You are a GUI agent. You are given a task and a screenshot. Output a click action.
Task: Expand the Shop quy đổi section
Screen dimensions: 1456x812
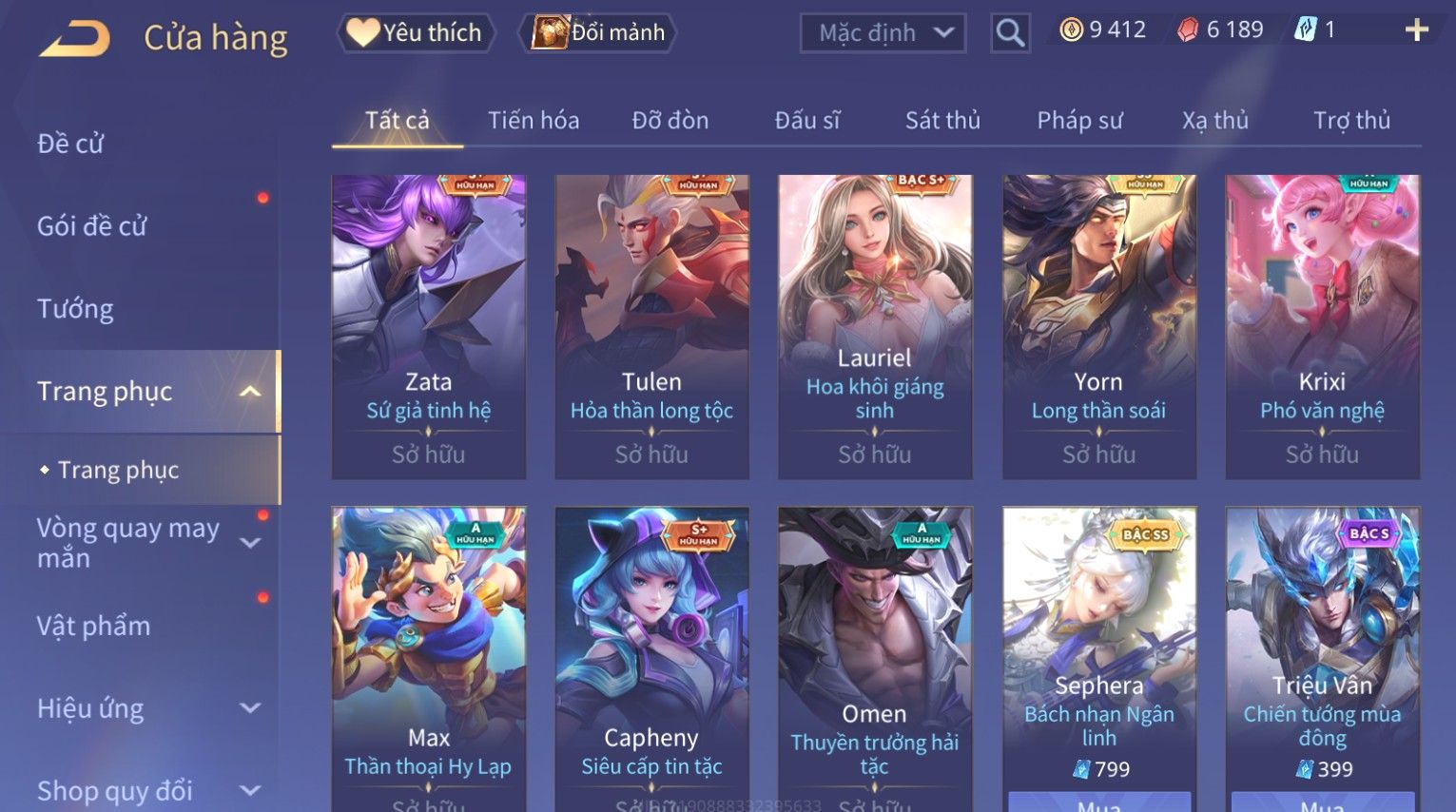[250, 790]
